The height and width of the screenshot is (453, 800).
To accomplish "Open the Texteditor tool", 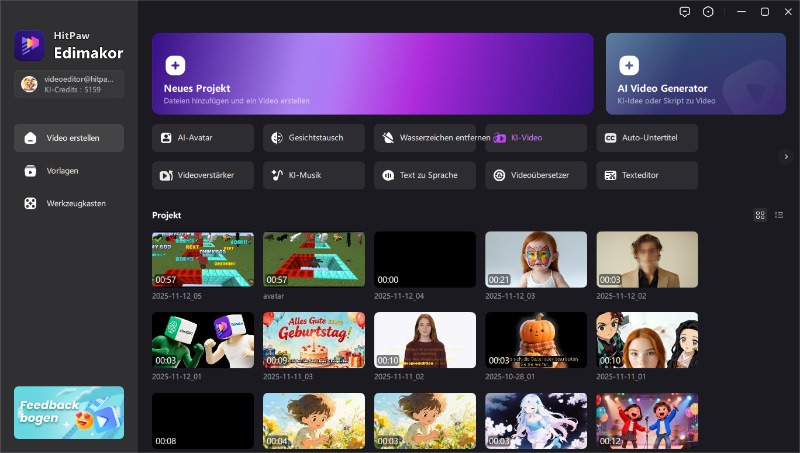I will coord(647,175).
